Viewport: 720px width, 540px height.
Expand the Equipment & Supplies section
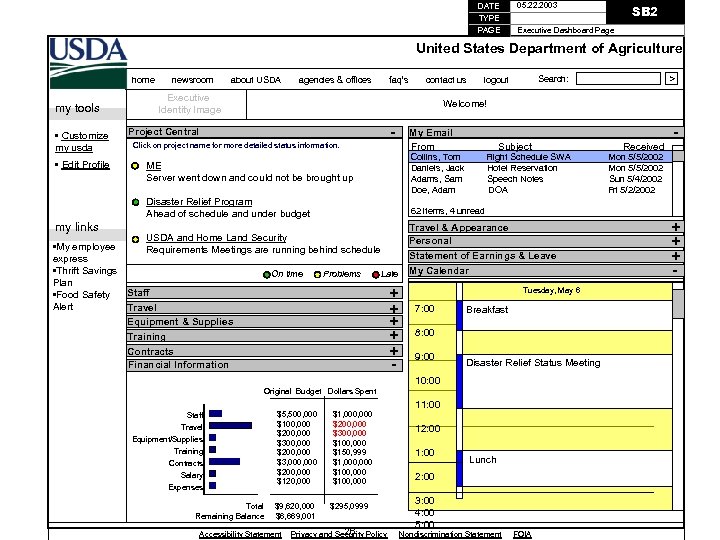394,321
